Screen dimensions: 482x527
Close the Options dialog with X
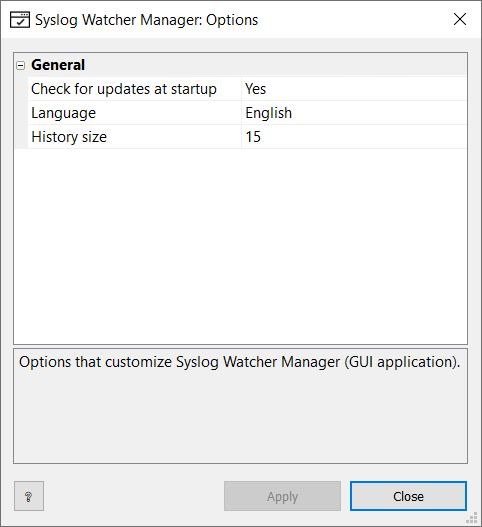pyautogui.click(x=459, y=19)
